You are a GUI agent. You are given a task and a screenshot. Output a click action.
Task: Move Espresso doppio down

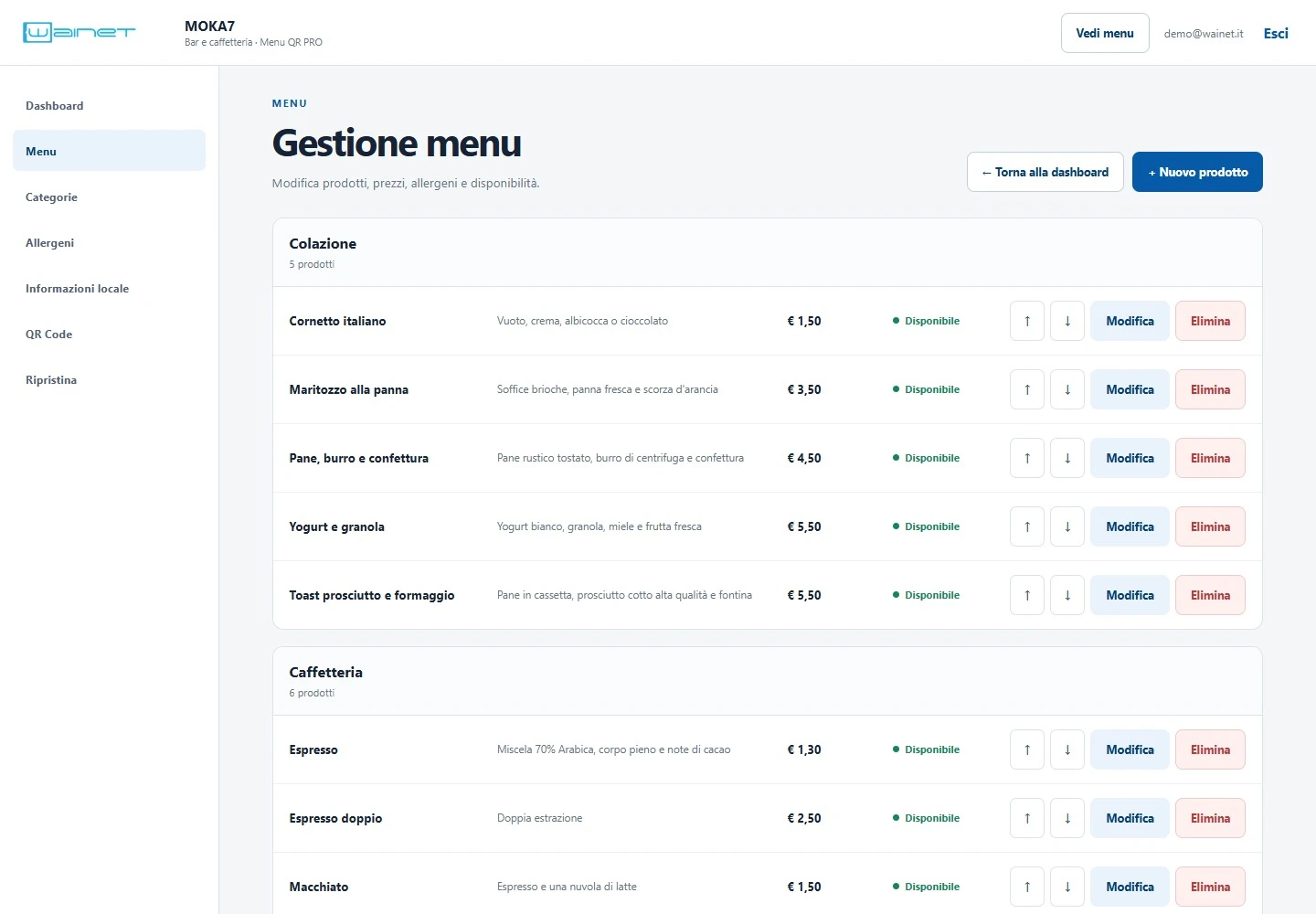click(1067, 818)
